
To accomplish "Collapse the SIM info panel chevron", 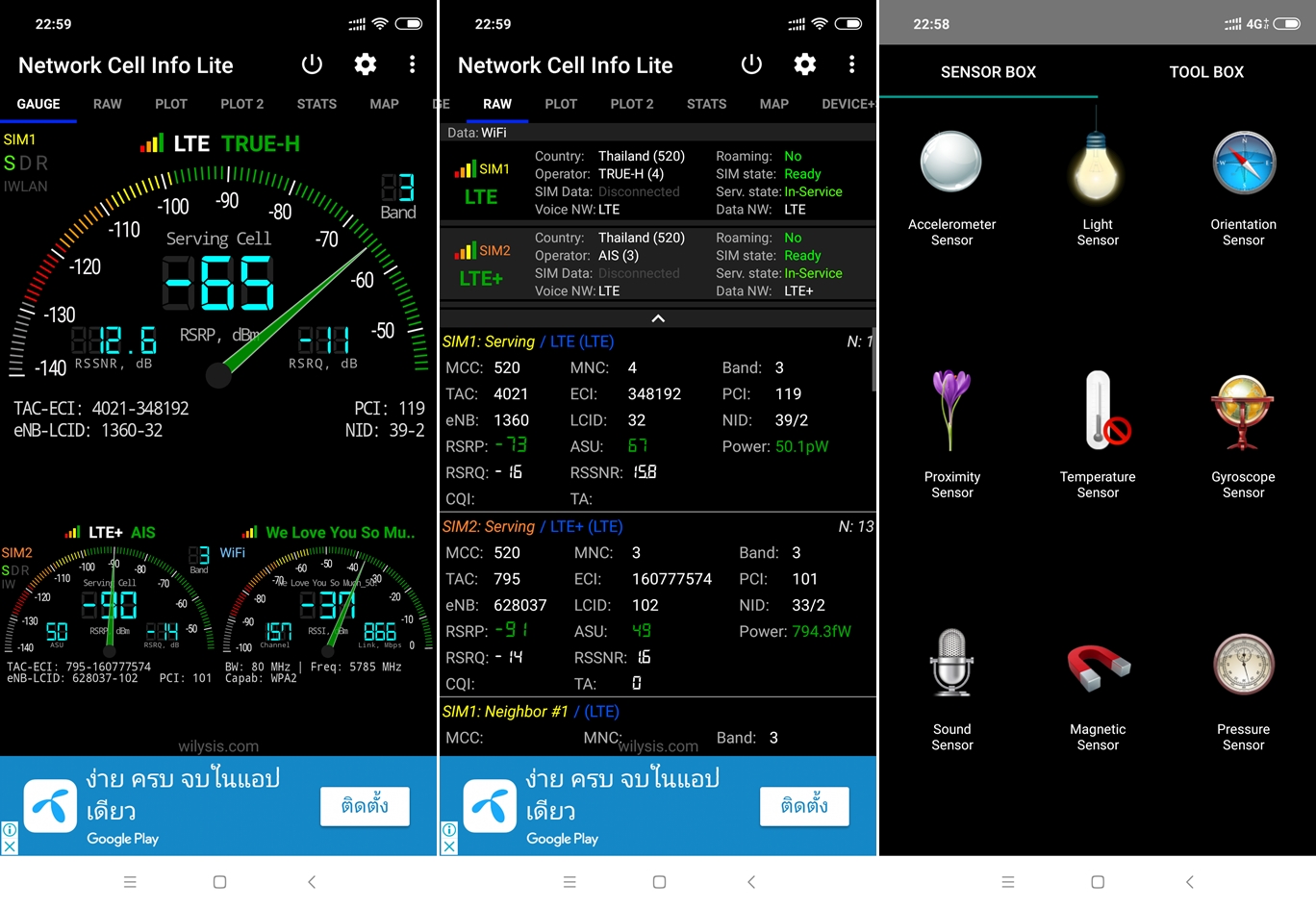I will tap(658, 318).
